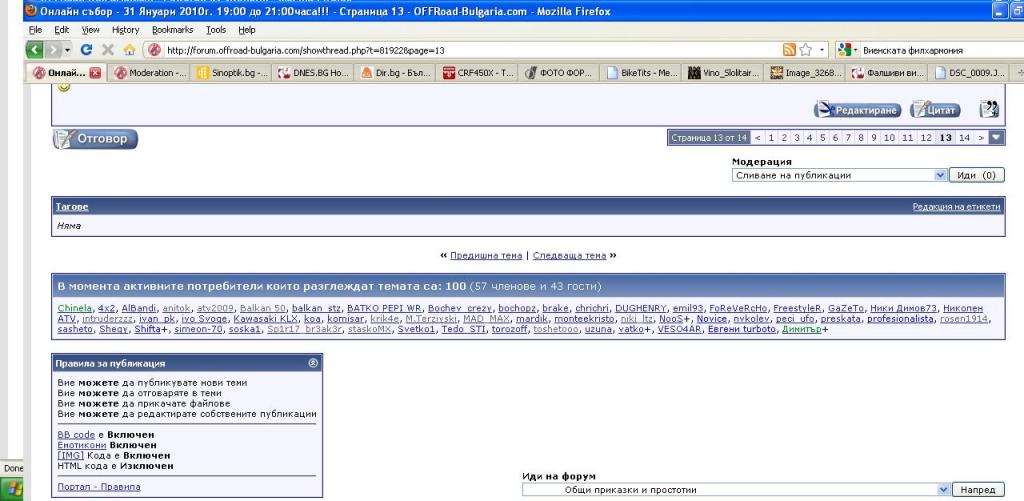
Task: Switch to the BikeTits tab
Action: [x=643, y=73]
